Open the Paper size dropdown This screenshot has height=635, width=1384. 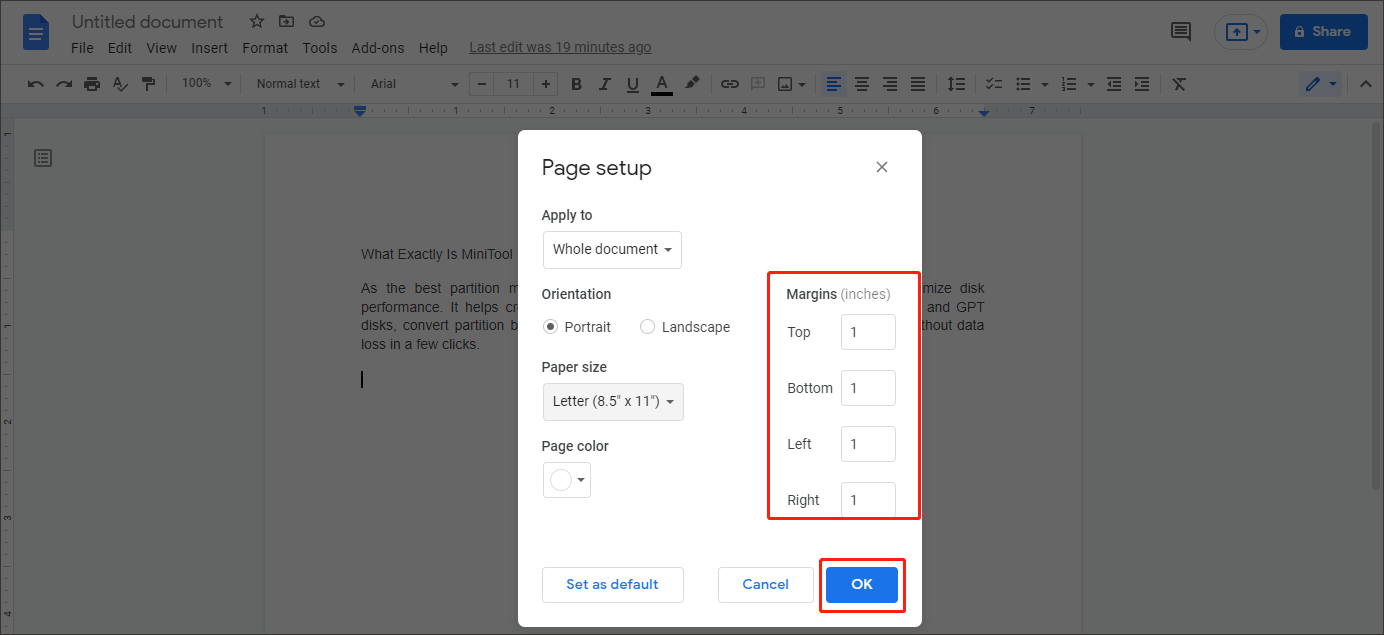click(x=613, y=401)
